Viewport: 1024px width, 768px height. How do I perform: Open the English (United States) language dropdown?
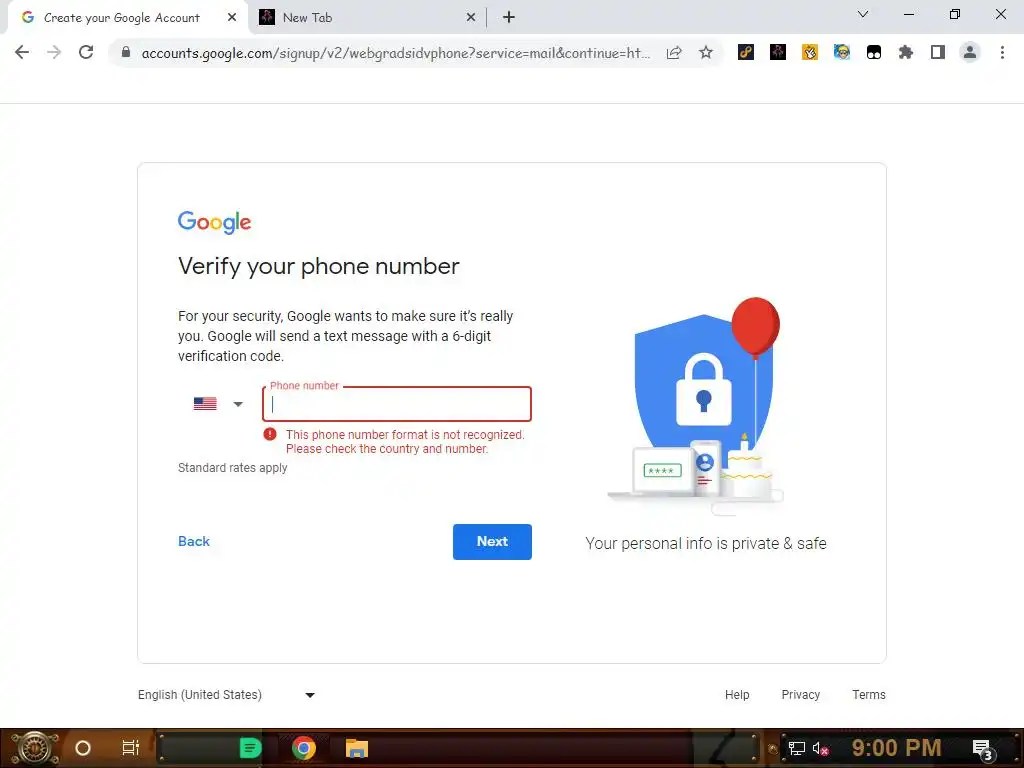[x=227, y=695]
